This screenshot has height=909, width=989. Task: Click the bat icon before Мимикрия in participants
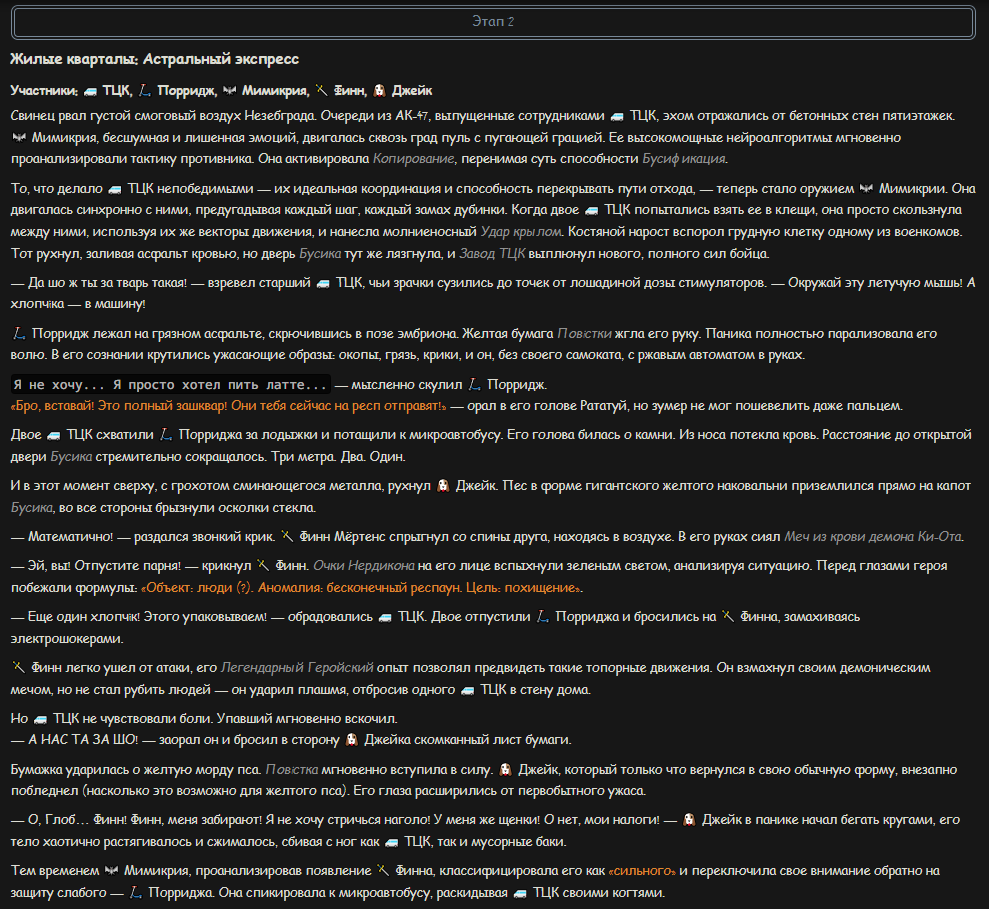tap(230, 91)
